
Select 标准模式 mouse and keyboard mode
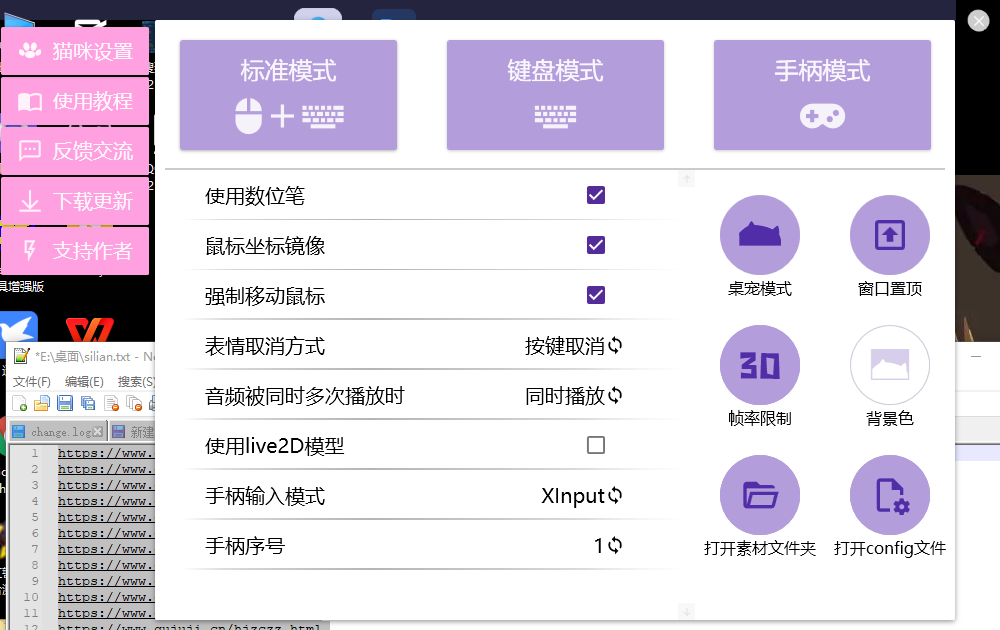pyautogui.click(x=288, y=95)
